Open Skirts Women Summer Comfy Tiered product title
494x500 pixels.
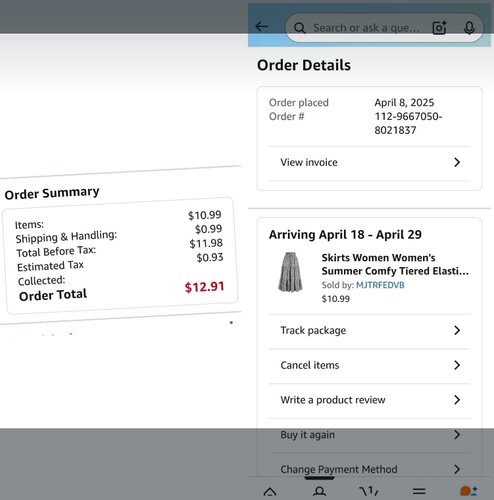coord(395,264)
